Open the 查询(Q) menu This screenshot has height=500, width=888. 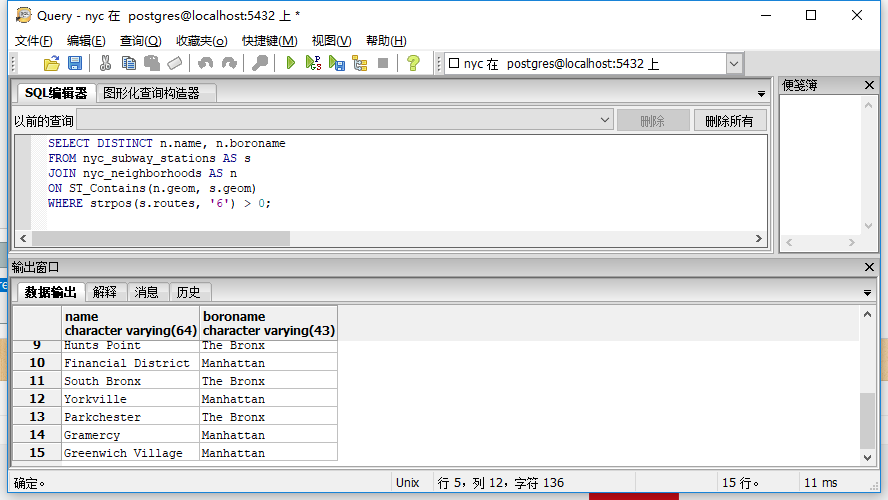pos(140,41)
